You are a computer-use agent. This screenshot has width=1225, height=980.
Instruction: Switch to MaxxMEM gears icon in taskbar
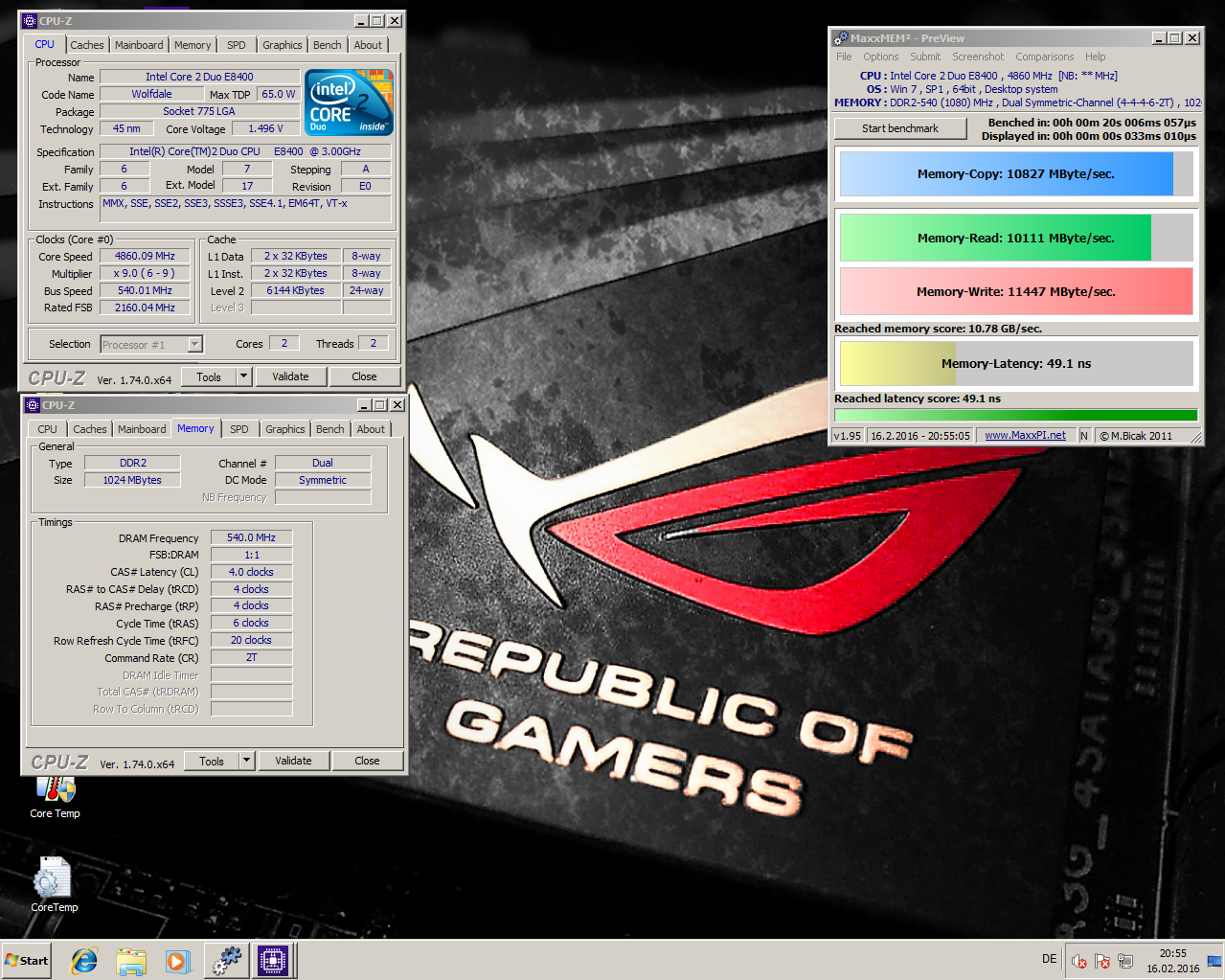click(227, 961)
